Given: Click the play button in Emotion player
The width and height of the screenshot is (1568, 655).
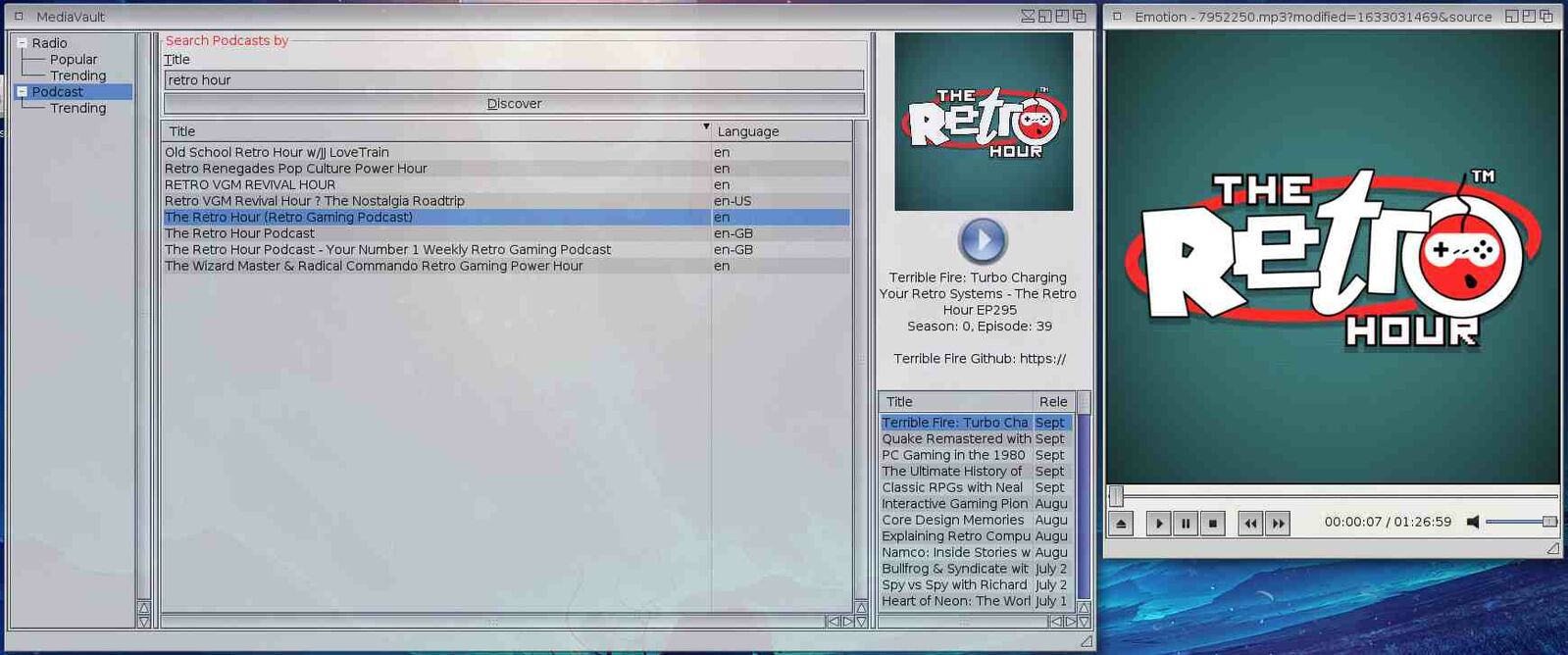Looking at the screenshot, I should tap(1158, 524).
